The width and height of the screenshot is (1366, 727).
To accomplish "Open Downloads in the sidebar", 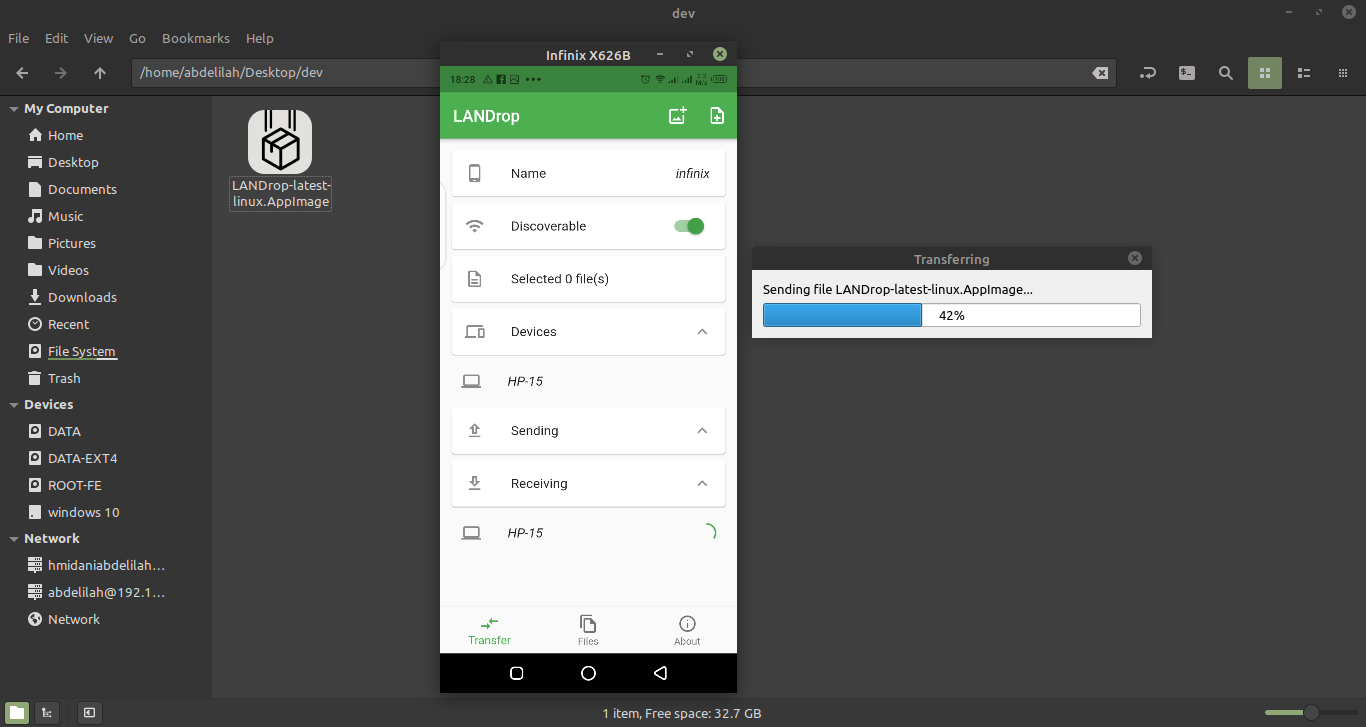I will 82,297.
